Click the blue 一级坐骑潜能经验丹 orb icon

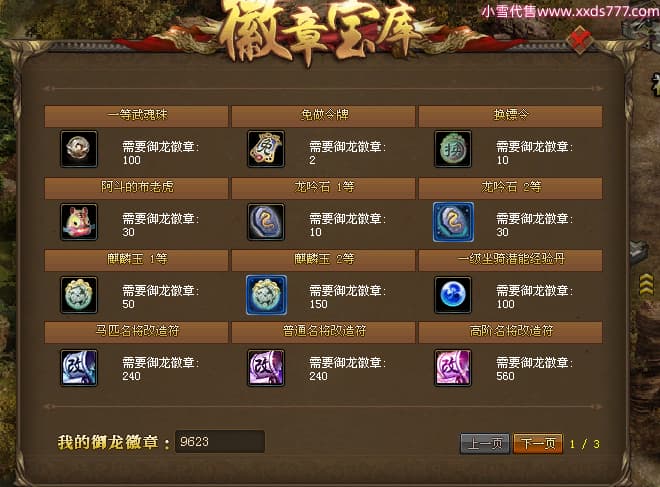pyautogui.click(x=452, y=295)
